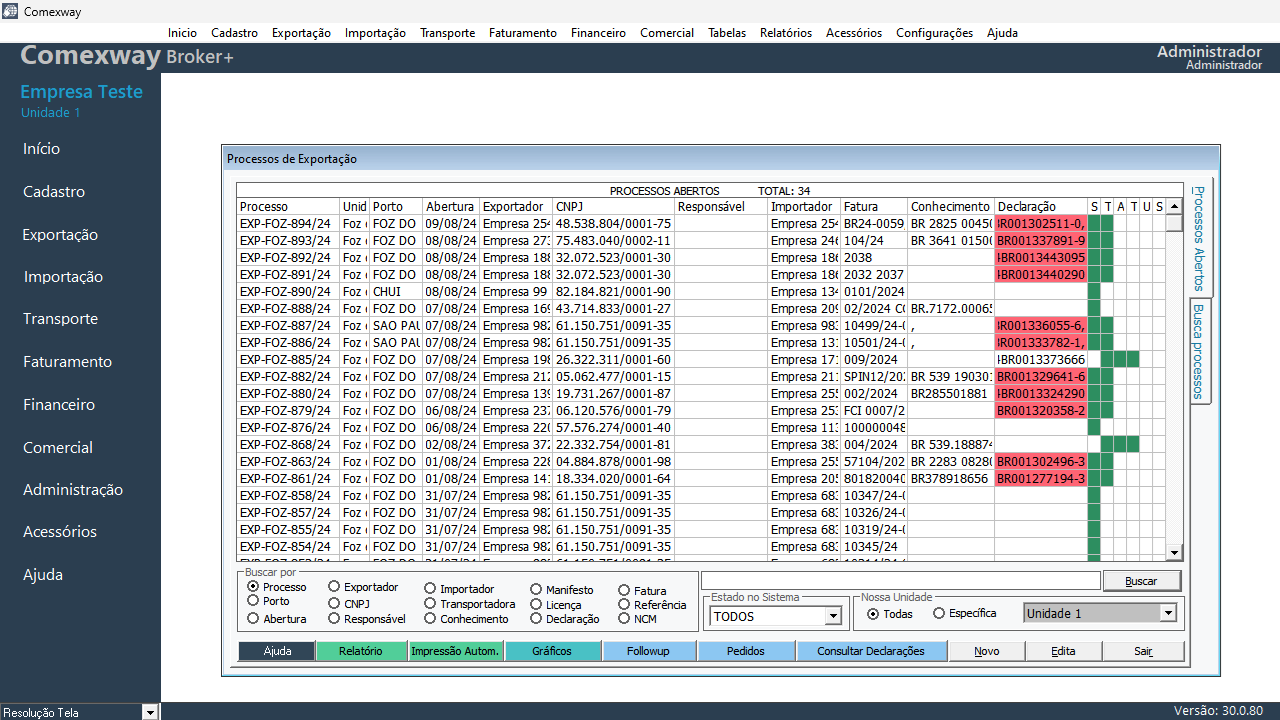The height and width of the screenshot is (720, 1280).
Task: Click table scrollbar up arrow
Action: point(1175,207)
